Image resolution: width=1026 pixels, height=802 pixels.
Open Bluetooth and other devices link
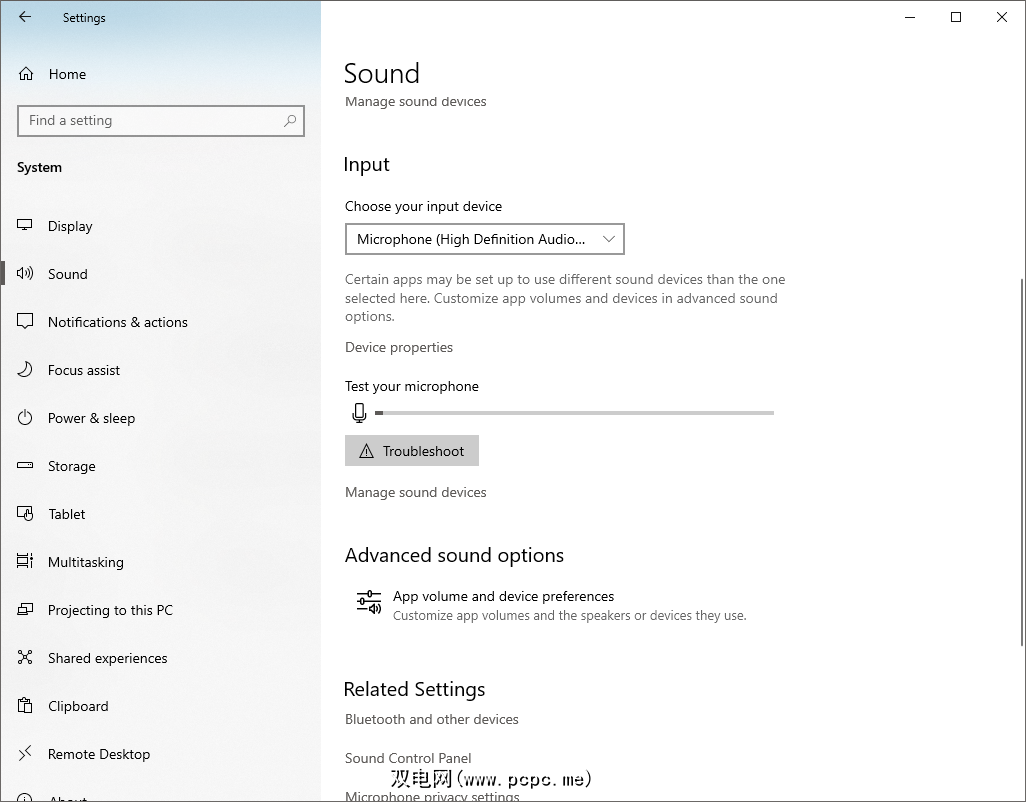click(431, 719)
